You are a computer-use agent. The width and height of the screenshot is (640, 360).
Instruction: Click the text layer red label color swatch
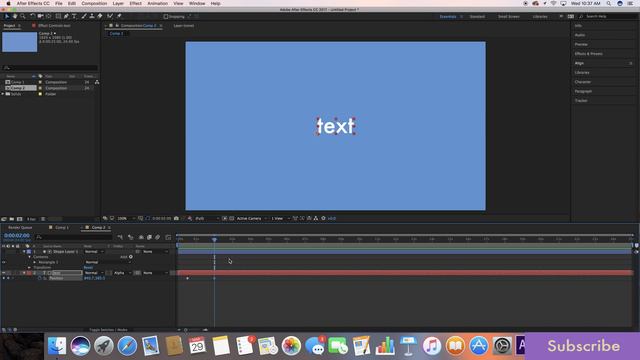click(29, 273)
